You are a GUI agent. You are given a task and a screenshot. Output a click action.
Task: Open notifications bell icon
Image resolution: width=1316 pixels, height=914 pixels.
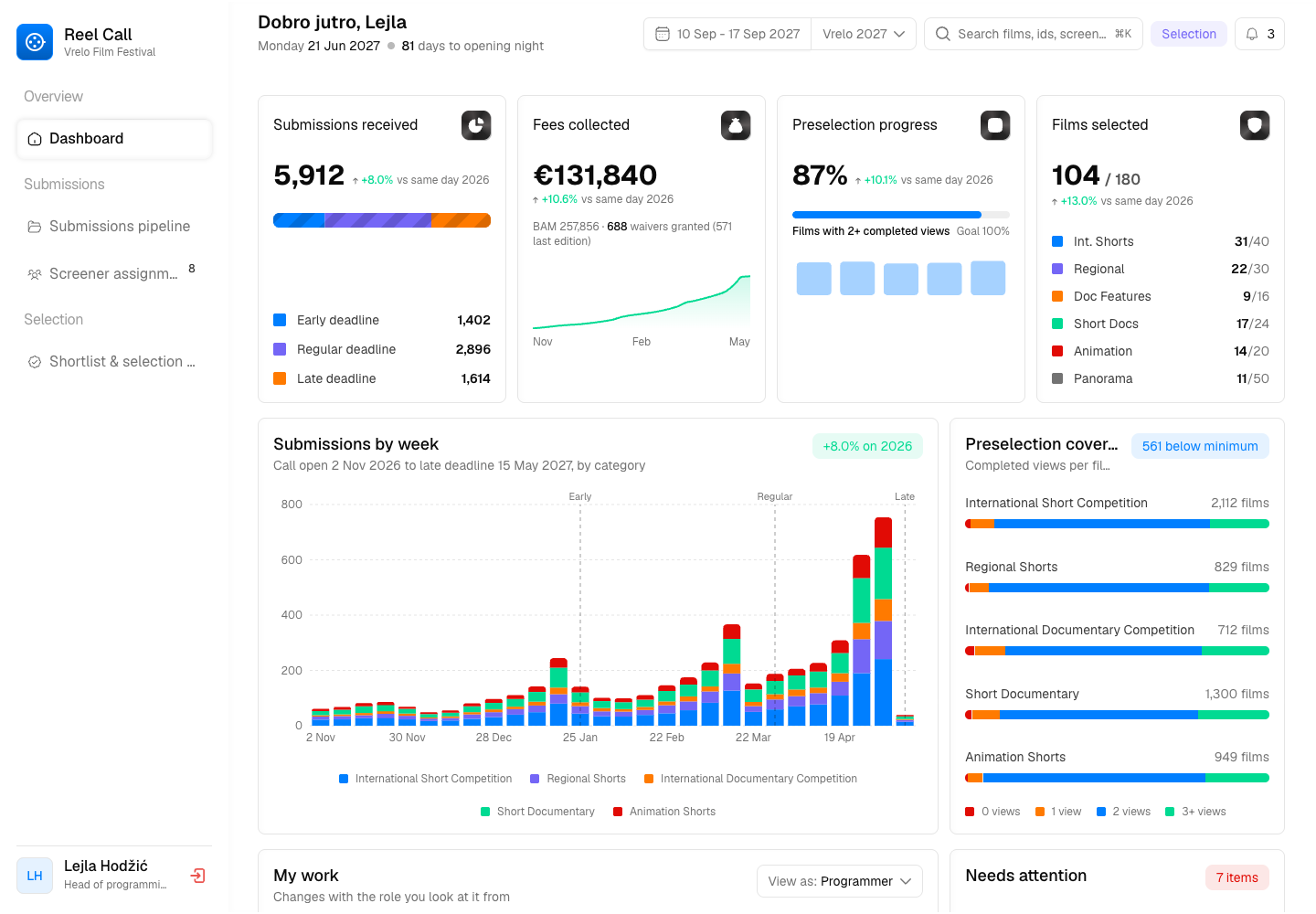(x=1252, y=34)
